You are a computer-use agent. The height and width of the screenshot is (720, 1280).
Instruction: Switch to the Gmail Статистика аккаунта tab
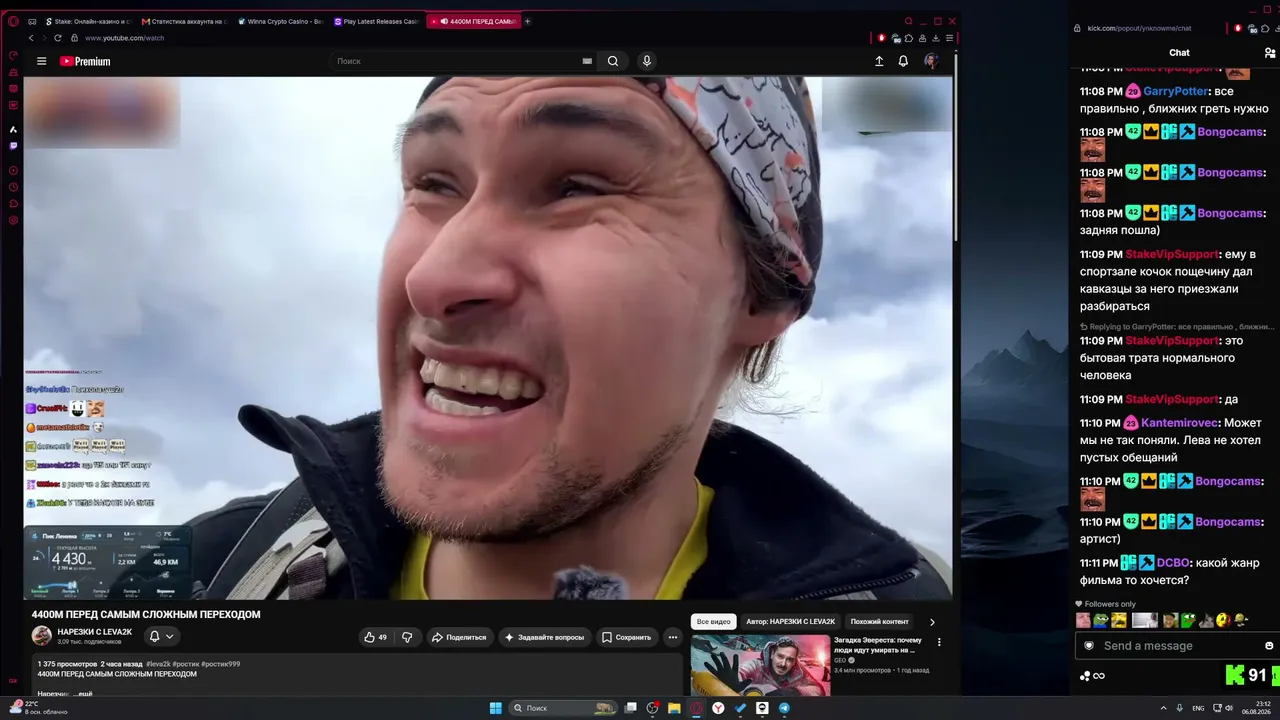185,21
